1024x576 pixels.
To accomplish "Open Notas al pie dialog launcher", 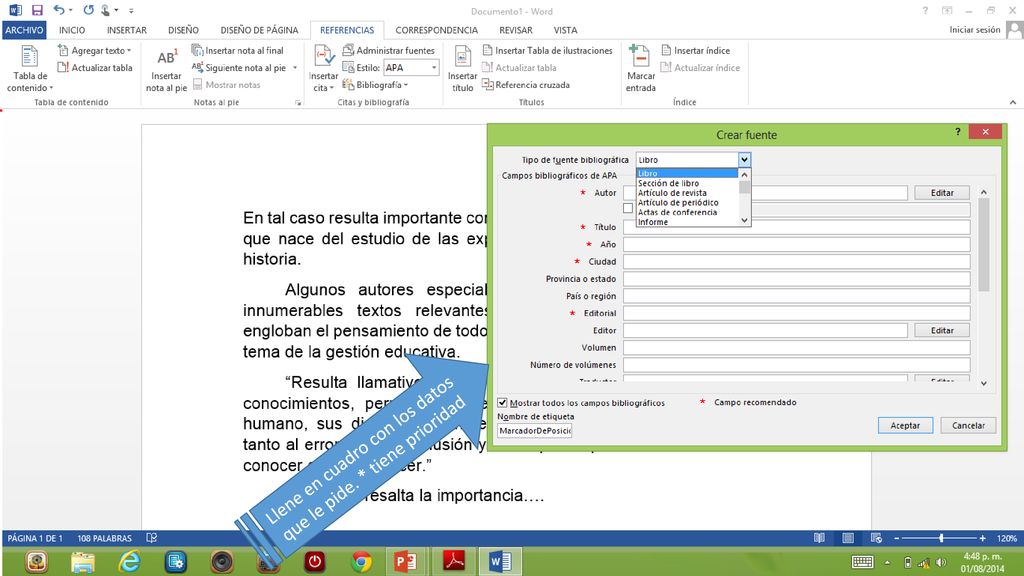I will pyautogui.click(x=298, y=103).
